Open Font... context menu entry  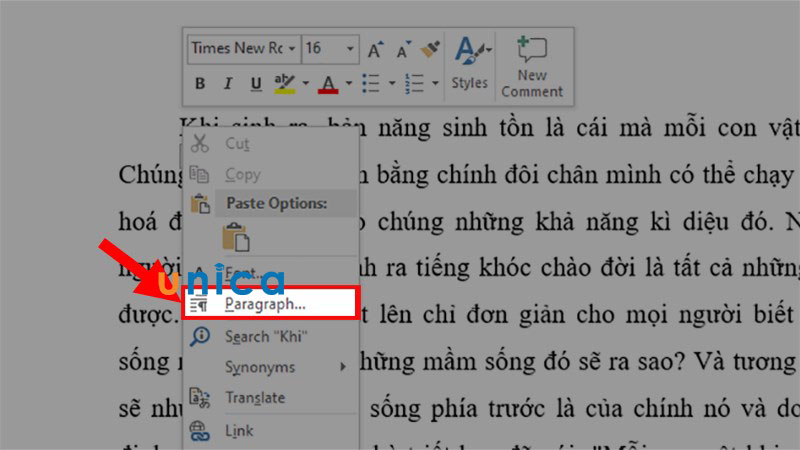(270, 273)
